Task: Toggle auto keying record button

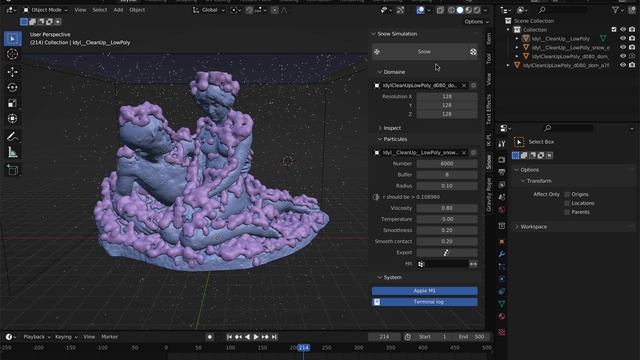Action: (x=210, y=337)
